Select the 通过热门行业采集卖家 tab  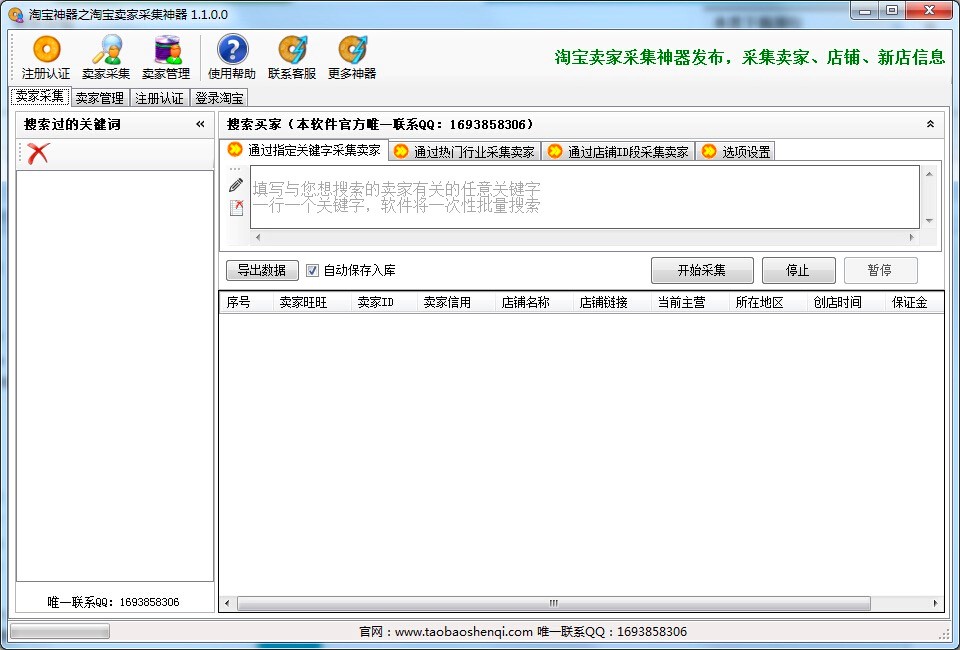point(465,152)
